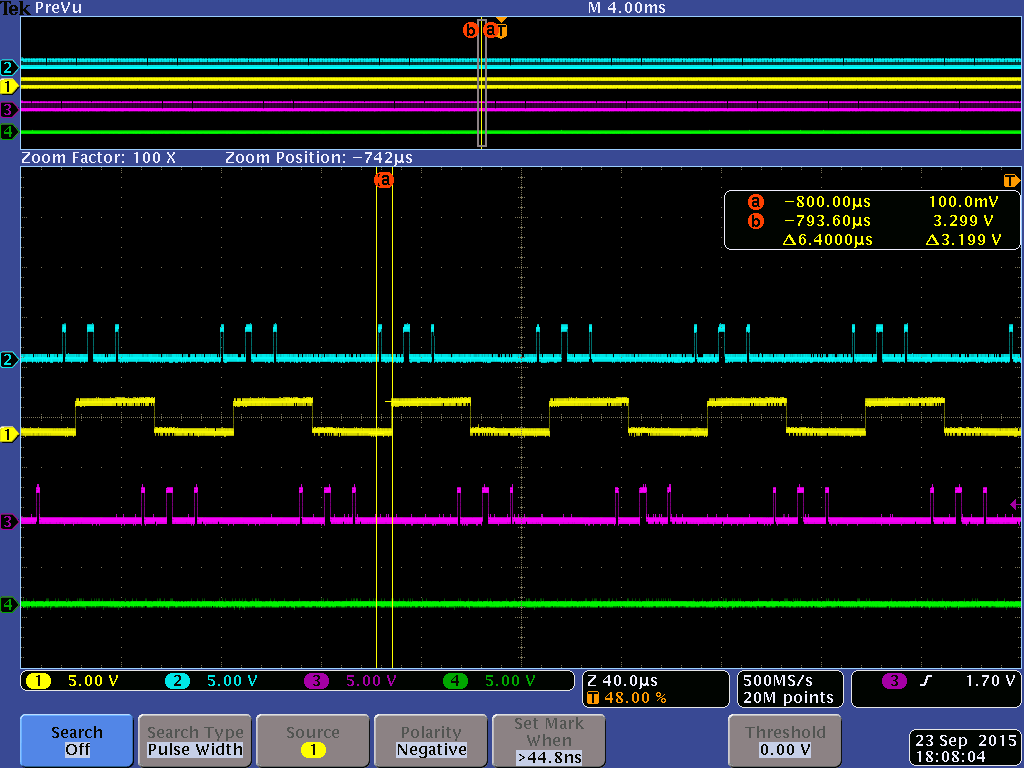Click Zoom Position: -742µs readout
Viewport: 1024px width, 768px height.
pos(319,158)
